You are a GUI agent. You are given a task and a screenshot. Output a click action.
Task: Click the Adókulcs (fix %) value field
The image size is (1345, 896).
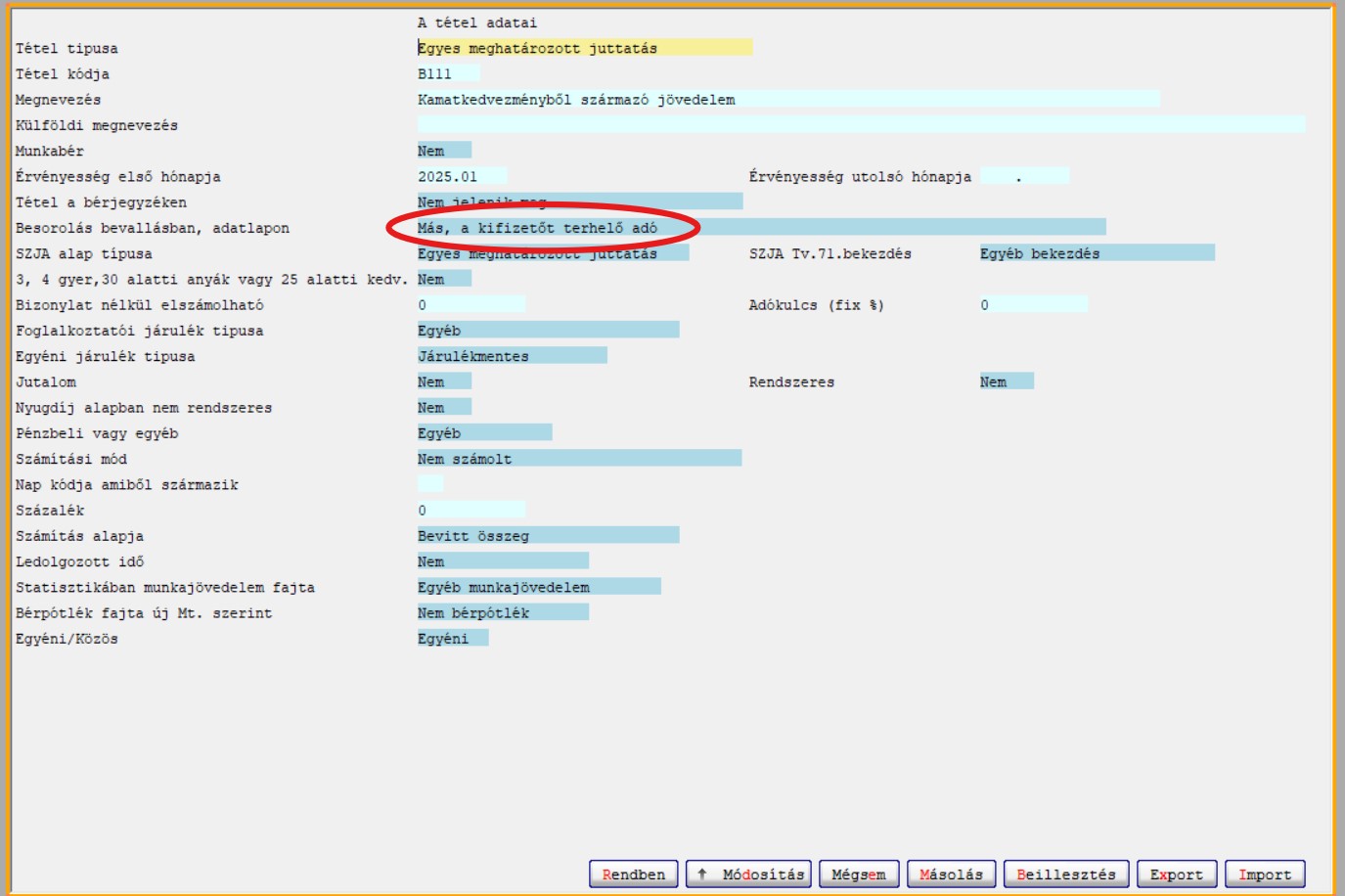1032,304
